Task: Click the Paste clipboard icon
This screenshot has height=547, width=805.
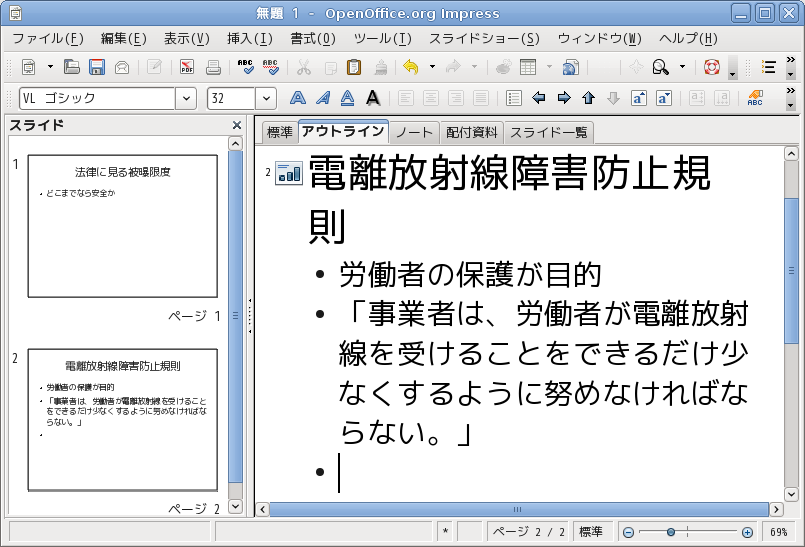Action: pos(354,67)
